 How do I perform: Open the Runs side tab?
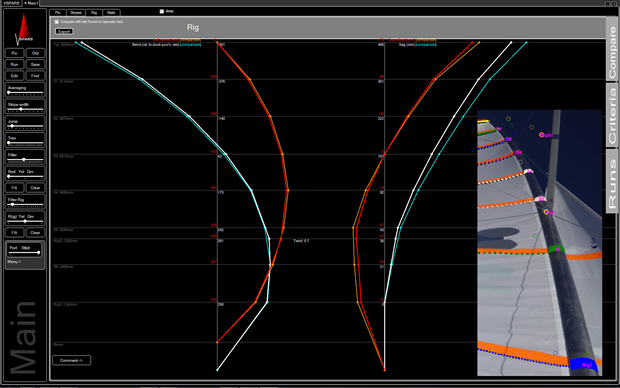(612, 181)
